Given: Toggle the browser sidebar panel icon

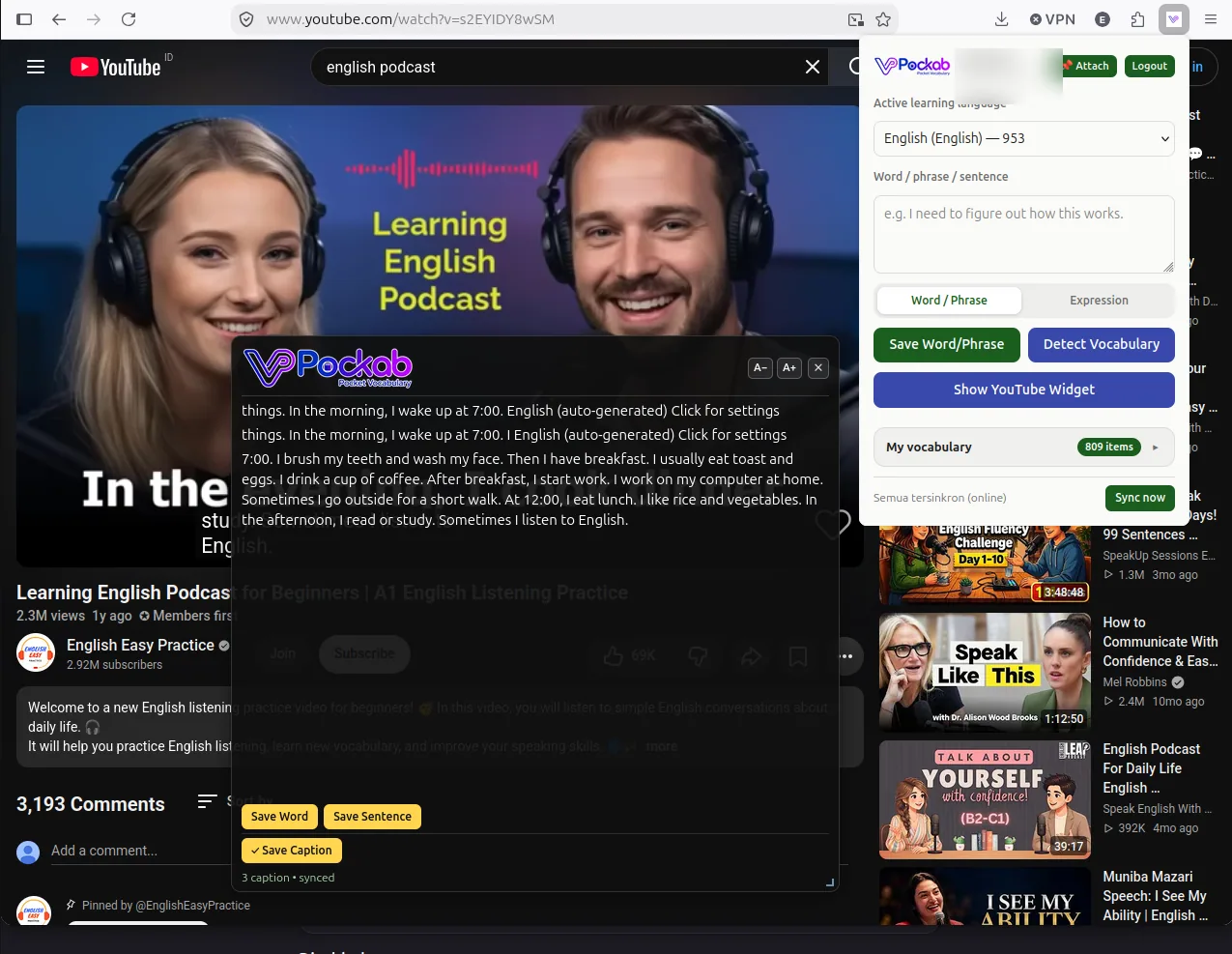Looking at the screenshot, I should coord(24,19).
